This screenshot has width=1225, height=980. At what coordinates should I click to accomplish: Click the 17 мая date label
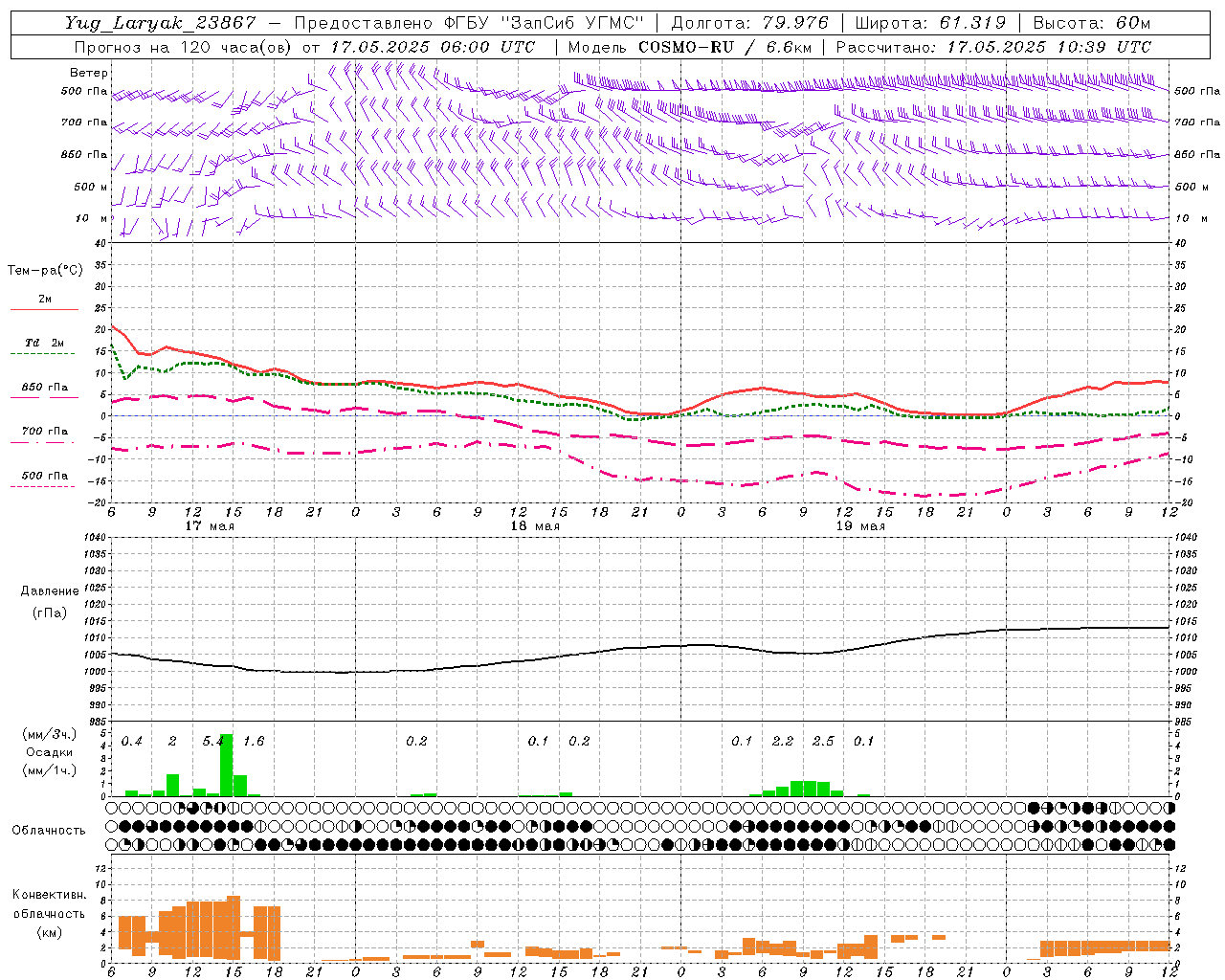[x=210, y=525]
